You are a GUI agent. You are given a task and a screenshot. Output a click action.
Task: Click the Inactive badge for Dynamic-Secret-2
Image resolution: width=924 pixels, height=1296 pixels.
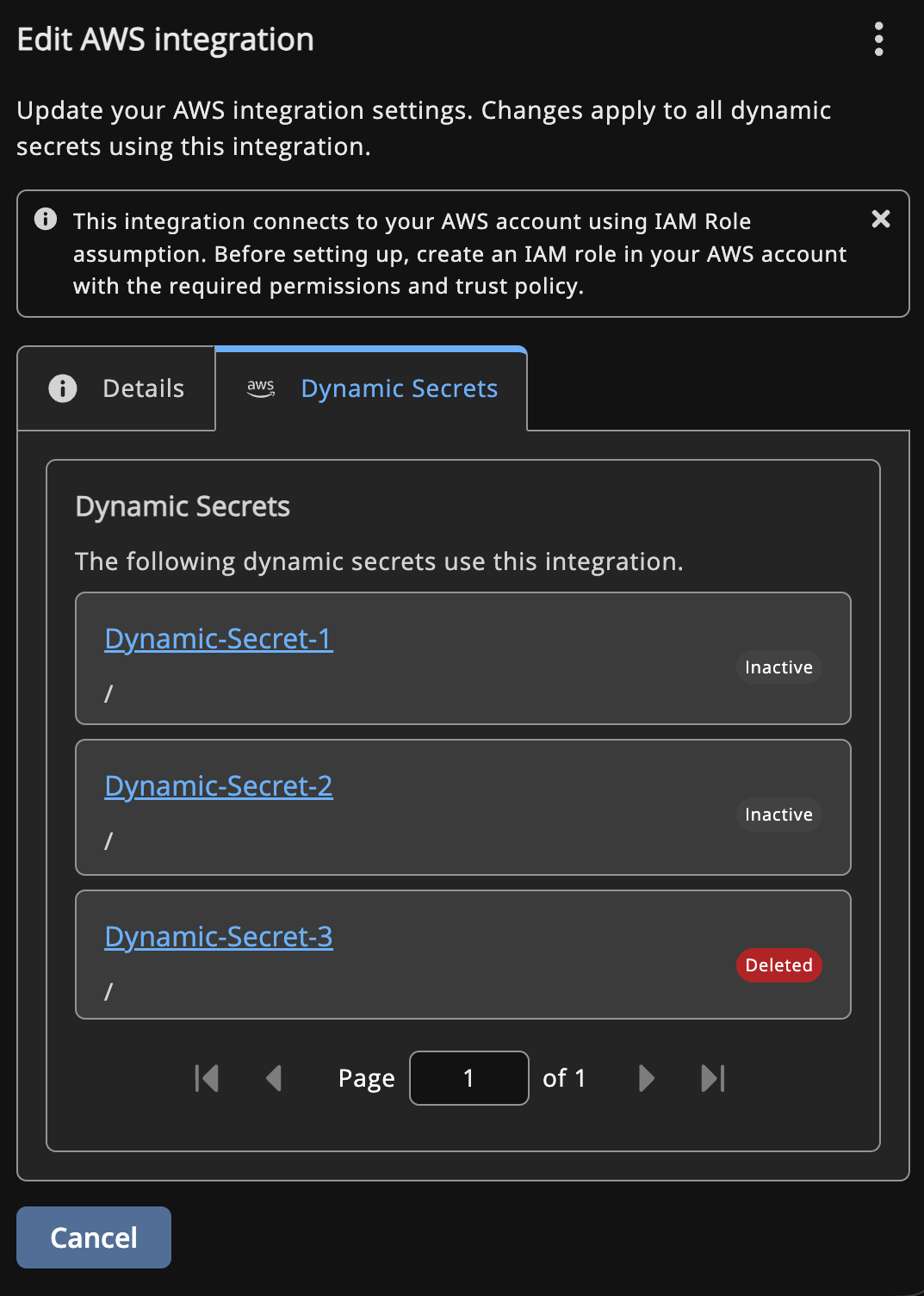[x=778, y=815]
